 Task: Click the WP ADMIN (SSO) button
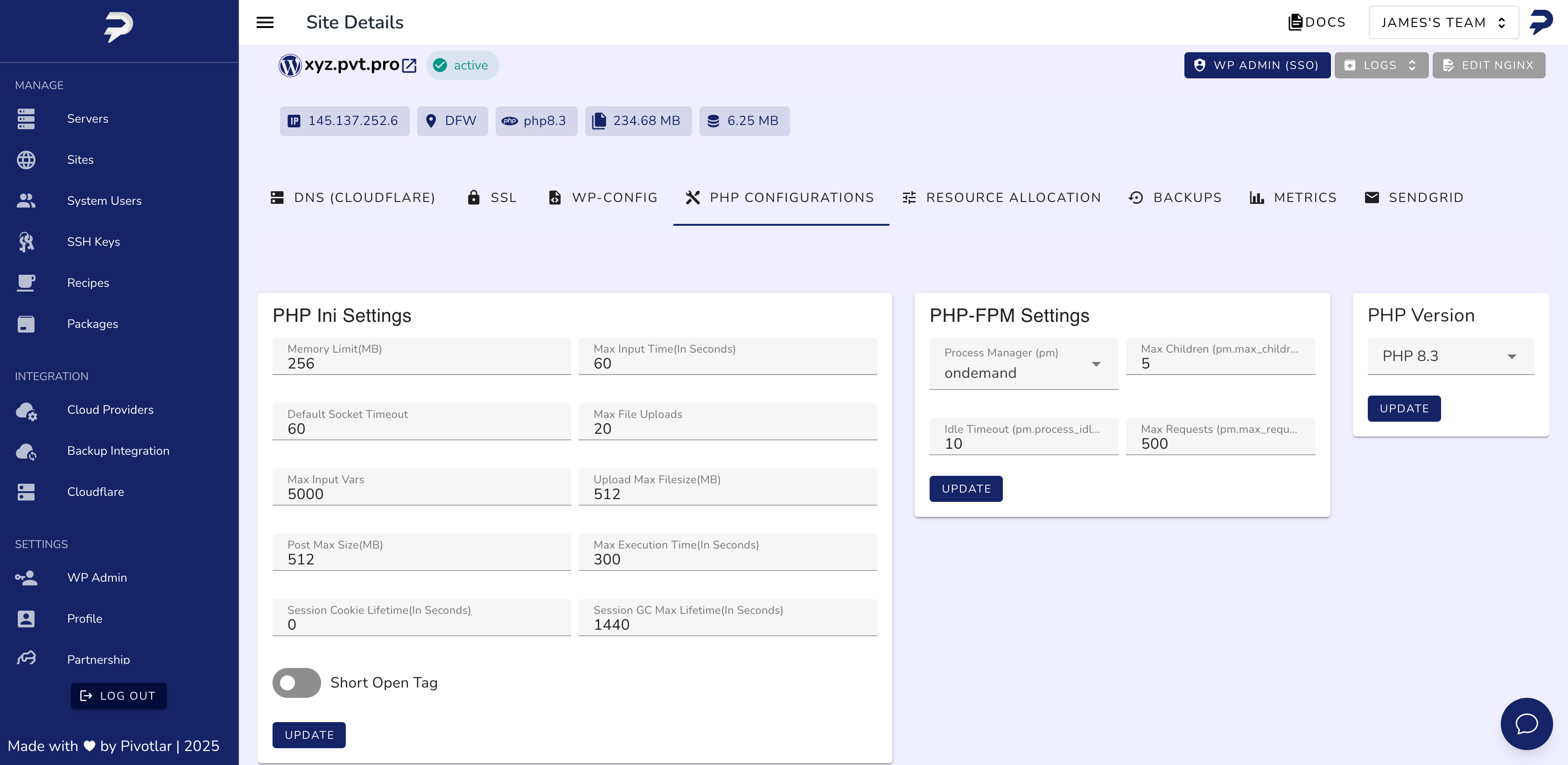coord(1257,65)
